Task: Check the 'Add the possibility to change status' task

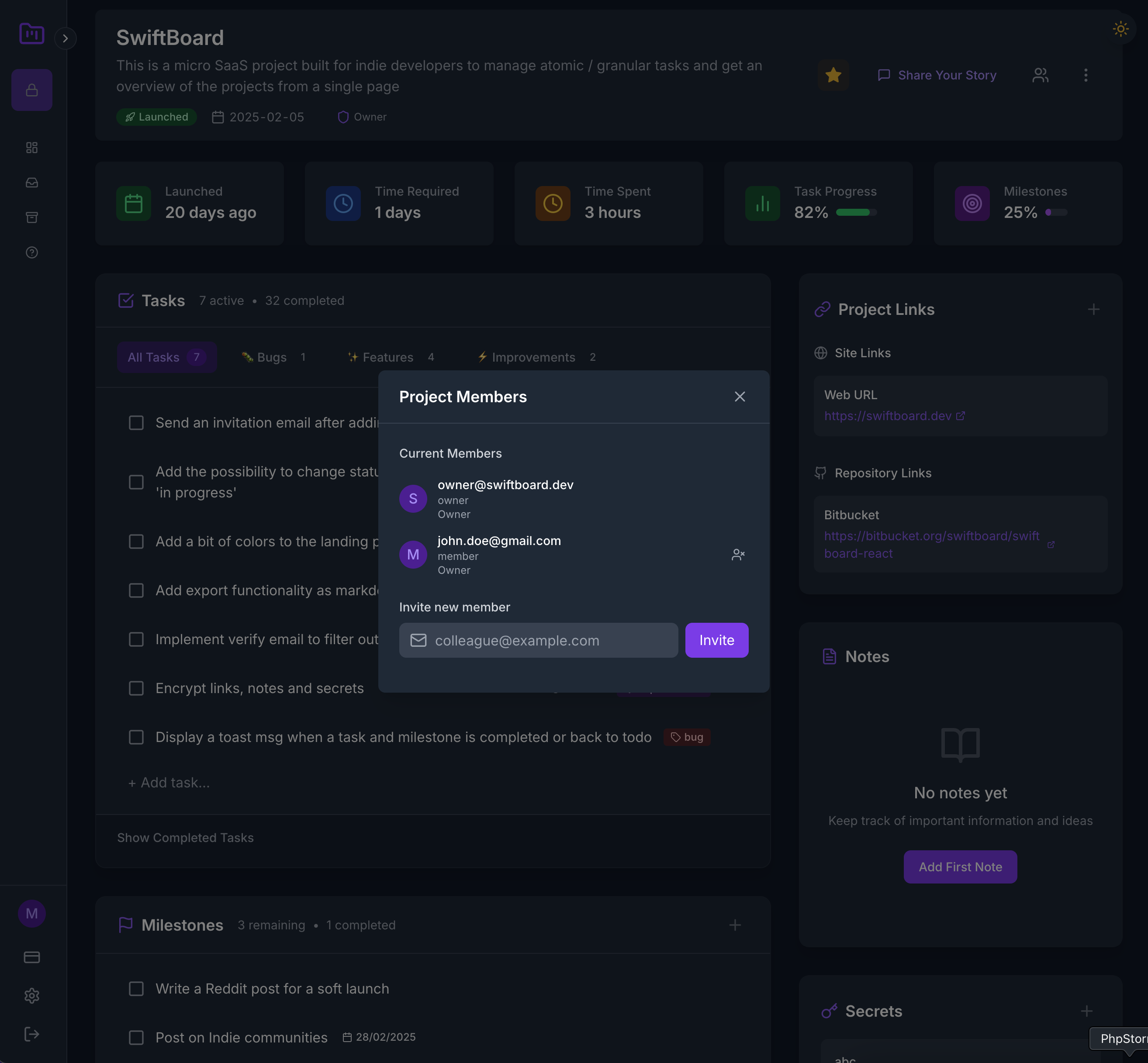Action: click(136, 482)
